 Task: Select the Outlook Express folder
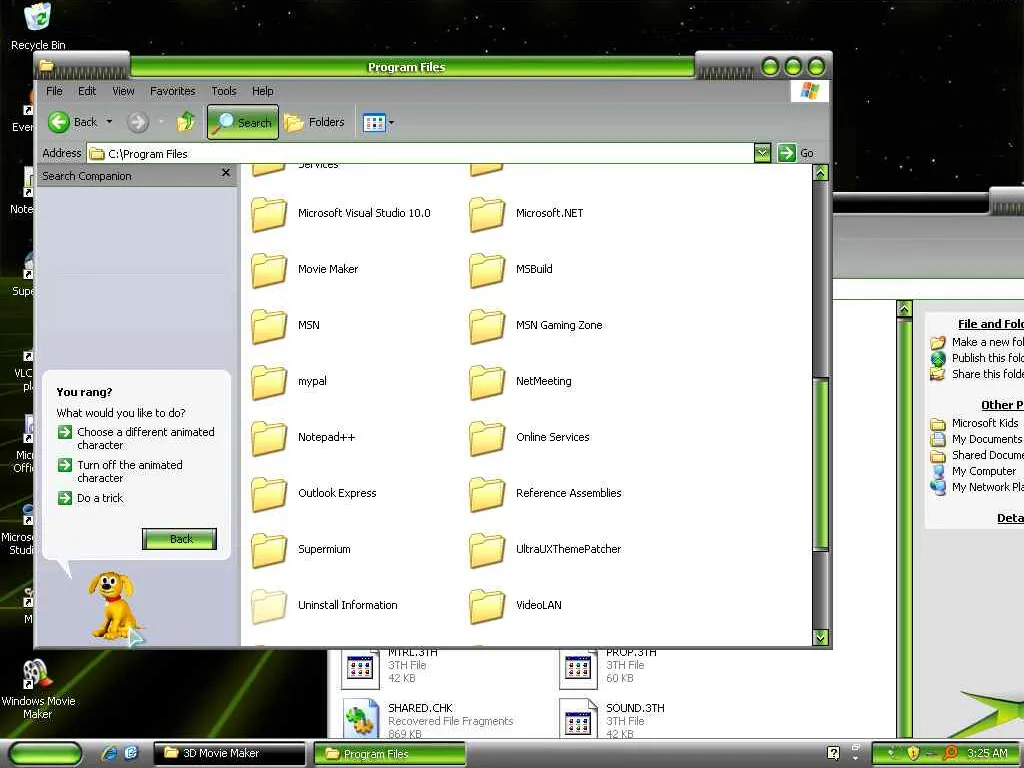point(314,494)
